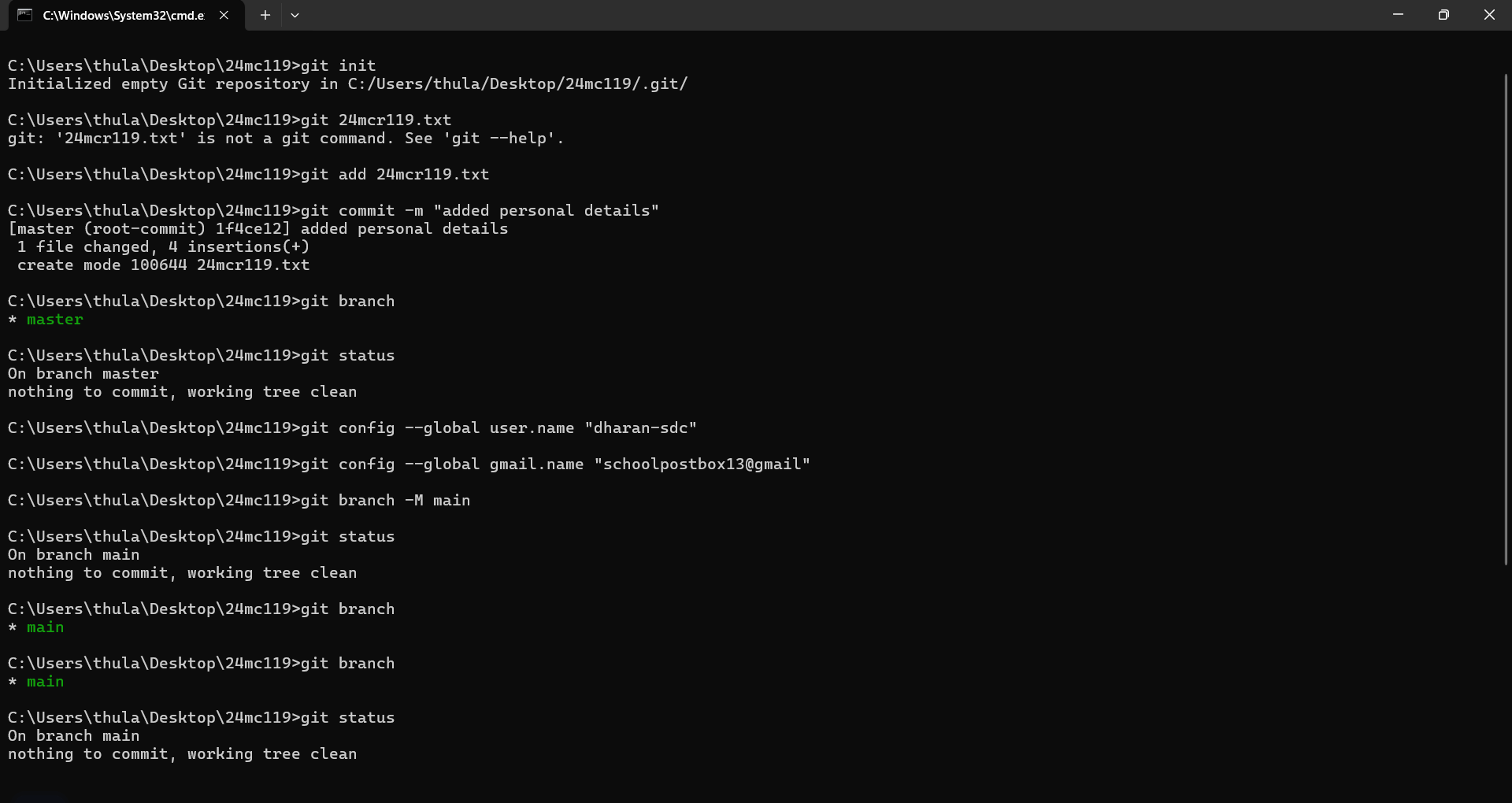Click 'Initialized empty Git repository' output line

348,84
